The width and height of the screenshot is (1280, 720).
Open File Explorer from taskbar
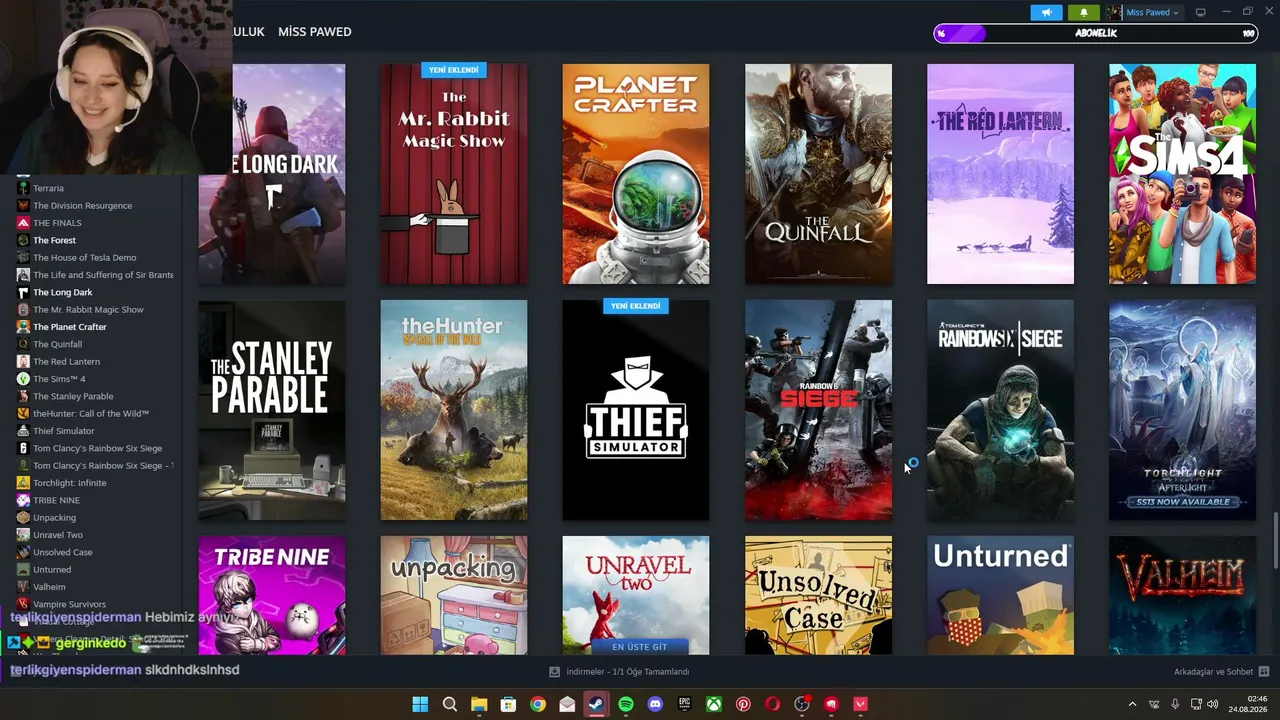pyautogui.click(x=479, y=704)
